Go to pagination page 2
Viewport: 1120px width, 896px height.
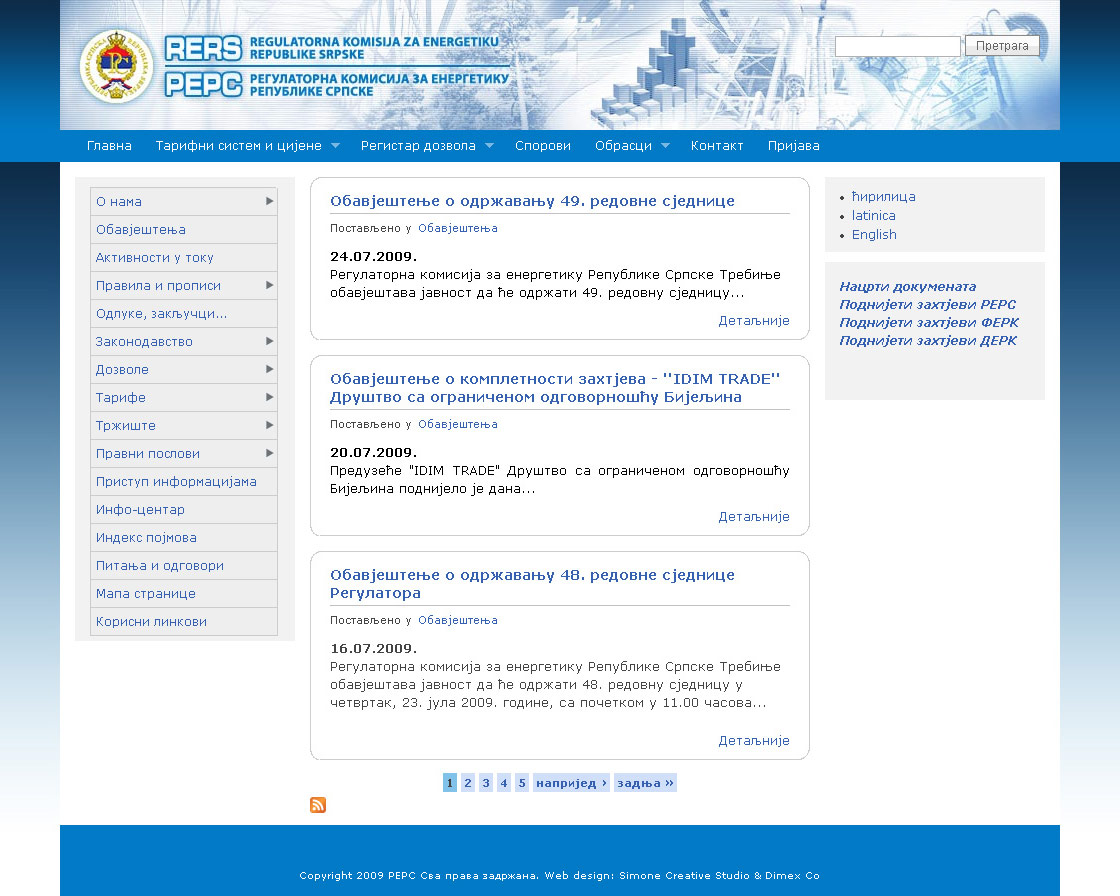point(468,783)
